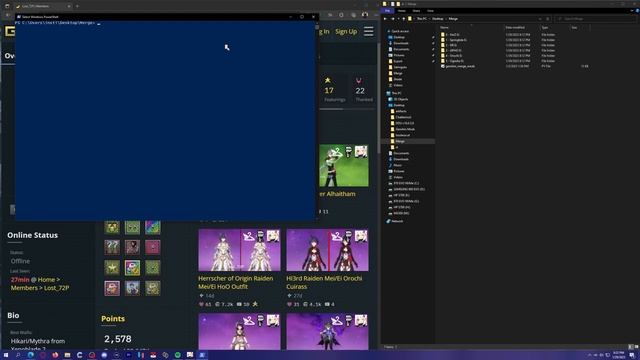The height and width of the screenshot is (360, 640).
Task: Click the comments icon showing 59
Action: point(239,304)
